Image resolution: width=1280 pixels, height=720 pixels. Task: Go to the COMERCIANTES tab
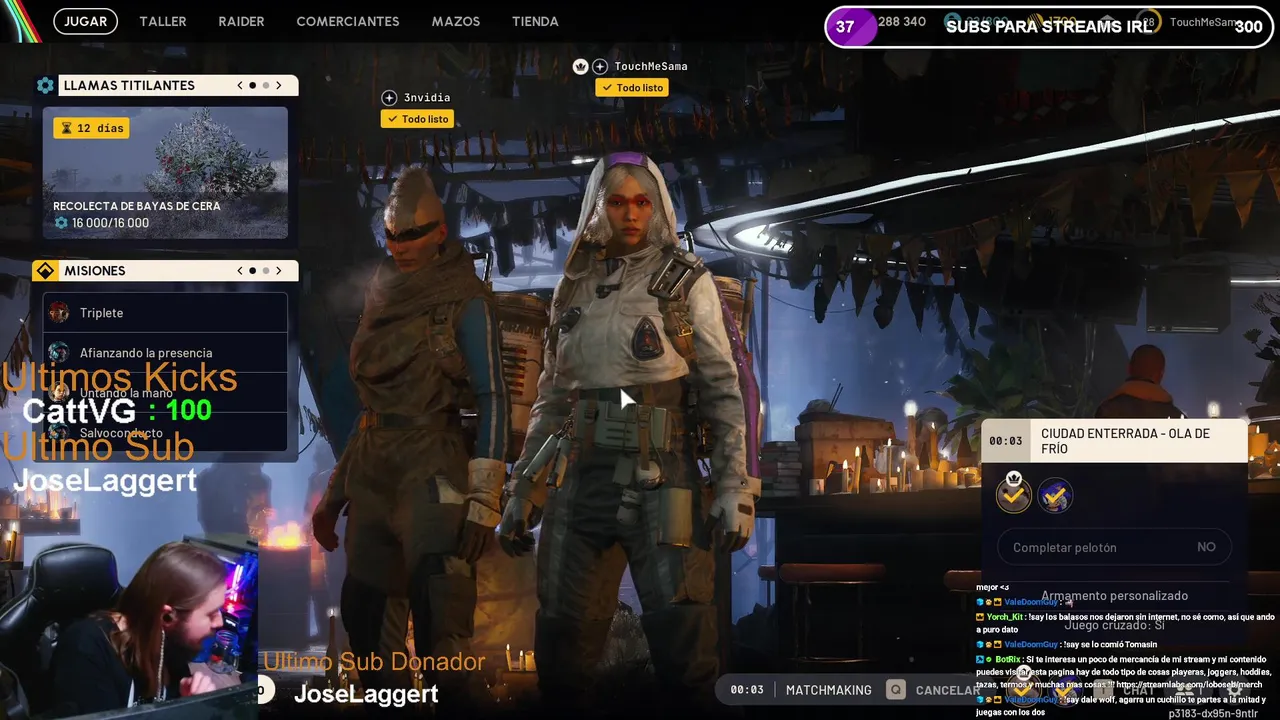pyautogui.click(x=348, y=21)
